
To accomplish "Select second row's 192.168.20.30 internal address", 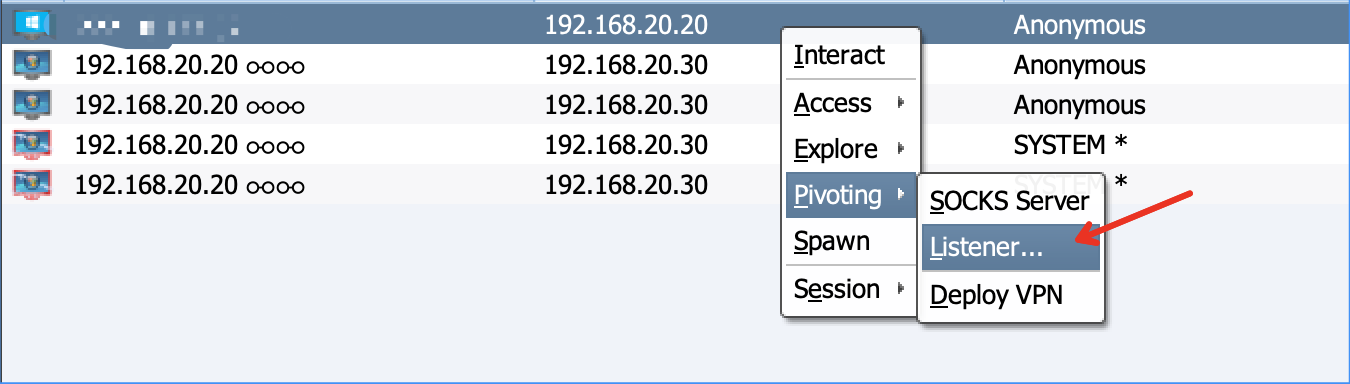I will (x=626, y=66).
